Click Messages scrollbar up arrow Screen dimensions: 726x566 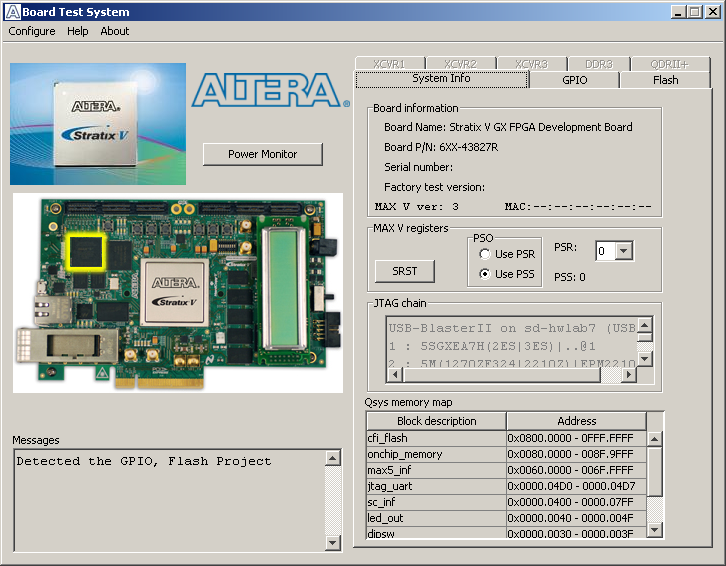pos(332,459)
